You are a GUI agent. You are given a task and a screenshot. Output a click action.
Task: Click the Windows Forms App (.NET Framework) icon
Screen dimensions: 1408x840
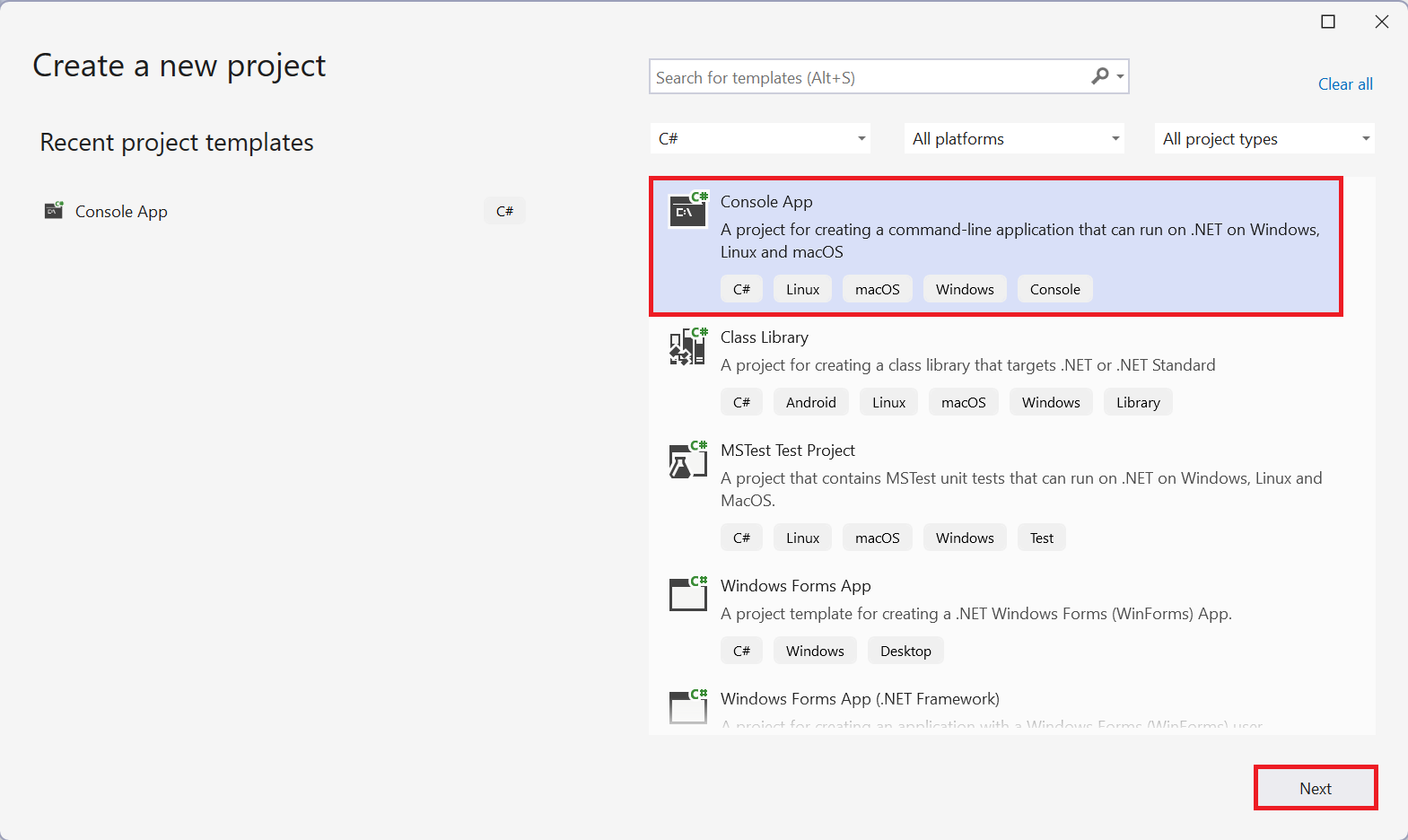688,706
